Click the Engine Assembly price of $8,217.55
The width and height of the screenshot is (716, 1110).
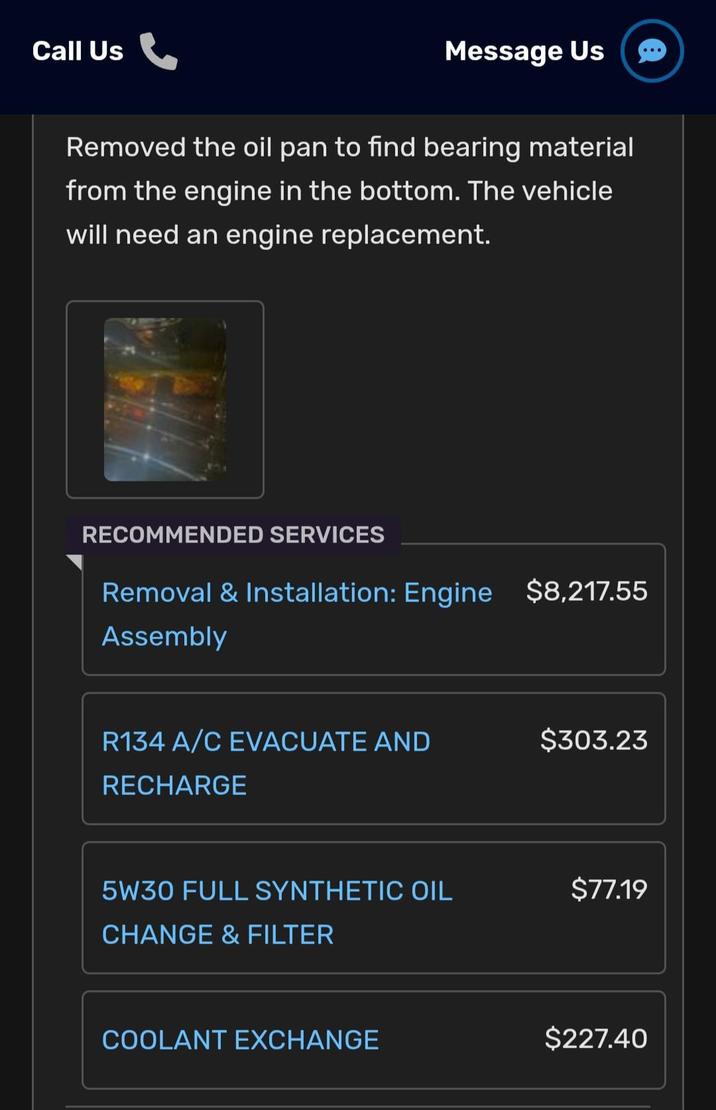pos(584,591)
